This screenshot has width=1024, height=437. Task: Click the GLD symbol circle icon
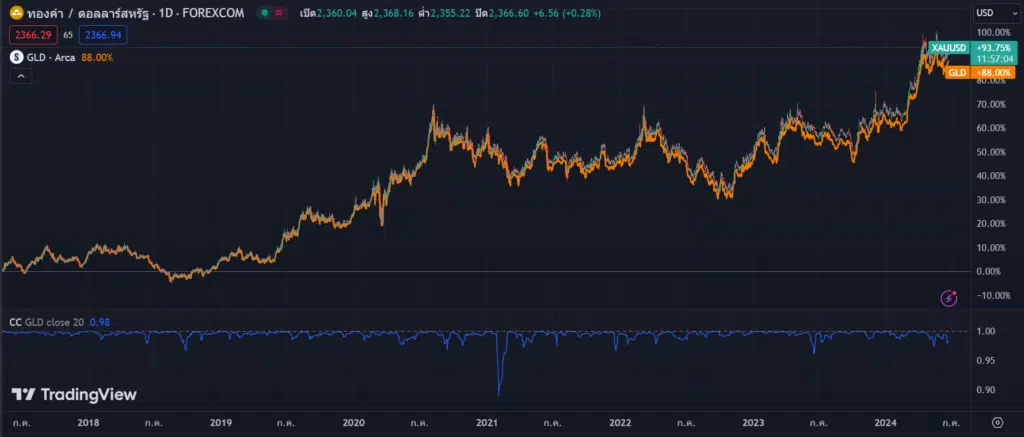[x=16, y=57]
